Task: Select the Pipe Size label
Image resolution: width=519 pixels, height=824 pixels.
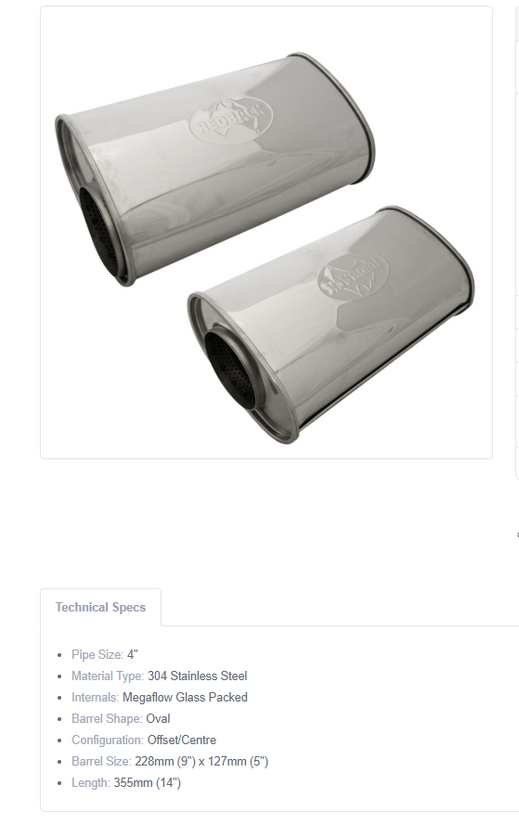Action: tap(97, 655)
